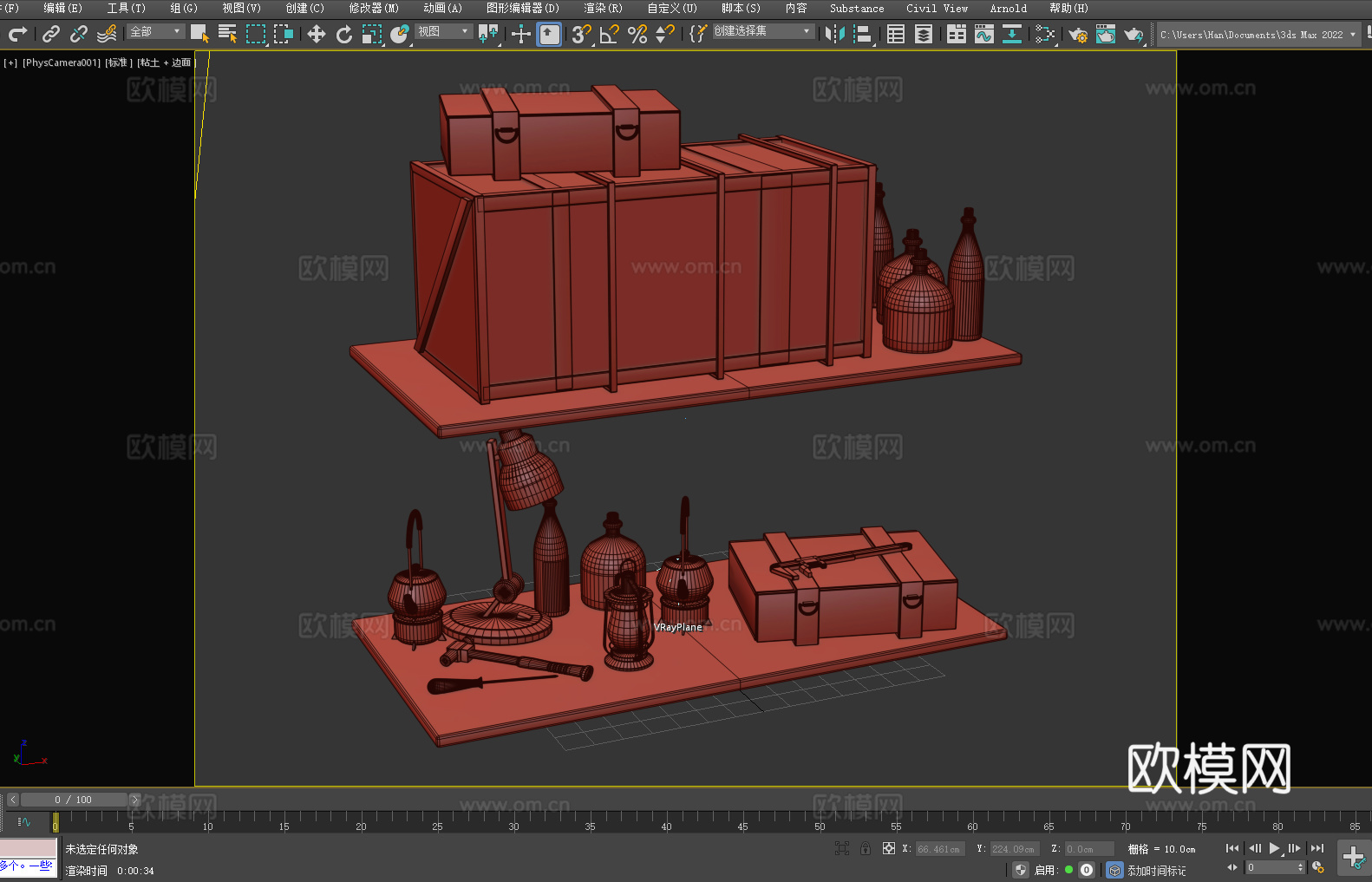1372x882 pixels.
Task: Step time slider forward one frame
Action: (x=134, y=800)
